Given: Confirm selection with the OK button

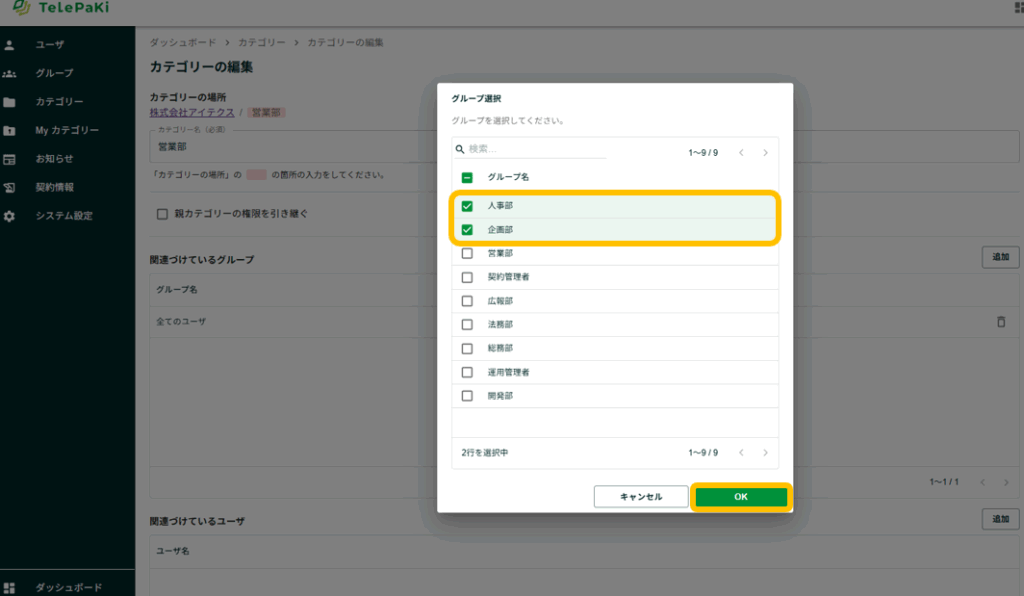Looking at the screenshot, I should pos(741,497).
